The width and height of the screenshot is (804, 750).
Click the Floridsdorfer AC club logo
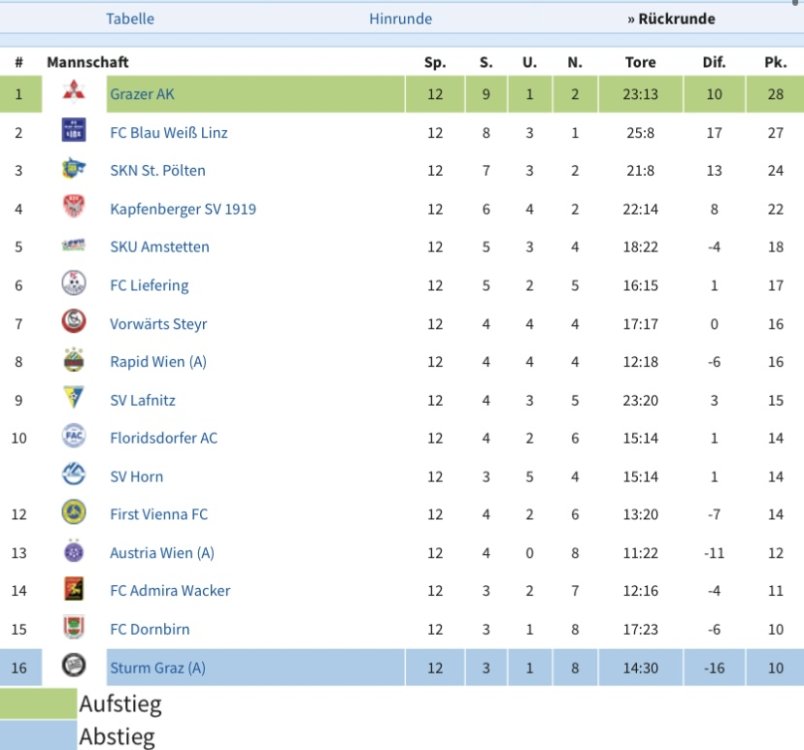pyautogui.click(x=73, y=437)
